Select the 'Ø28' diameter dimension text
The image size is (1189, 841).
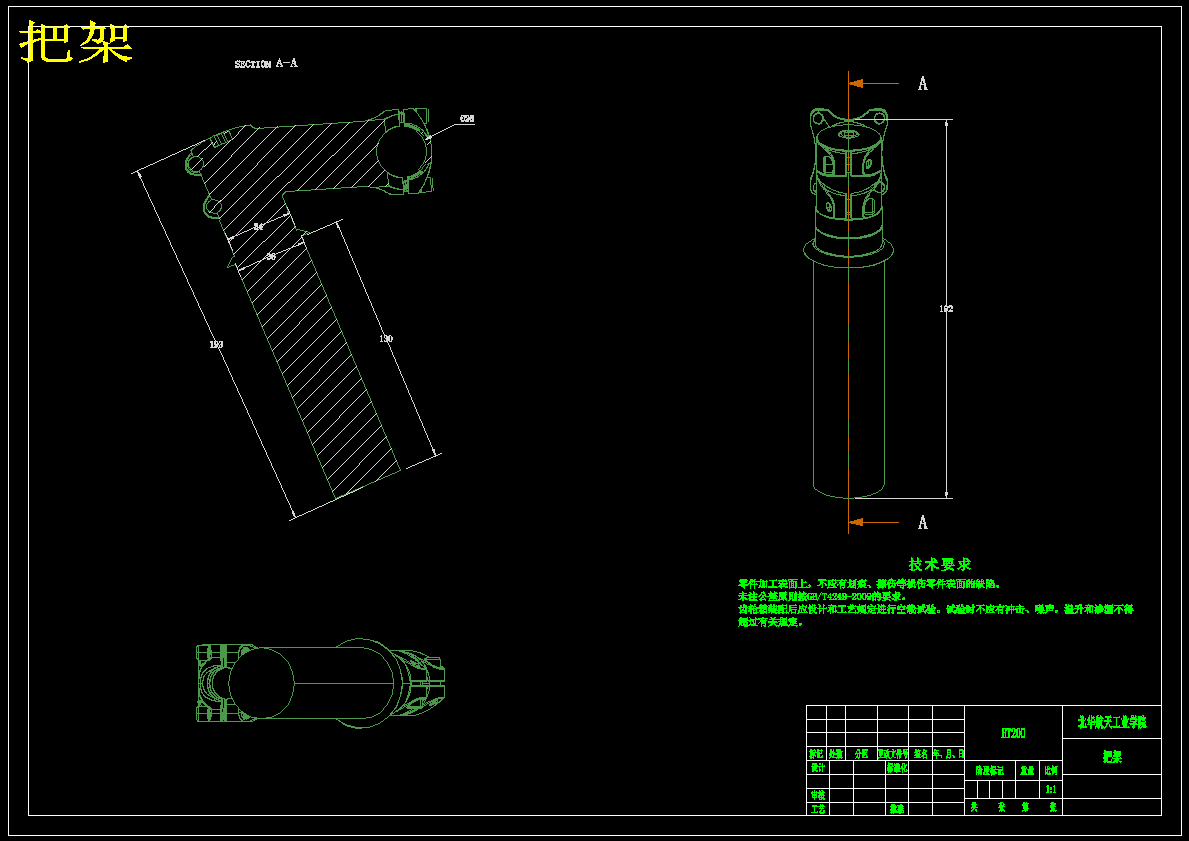tap(467, 119)
